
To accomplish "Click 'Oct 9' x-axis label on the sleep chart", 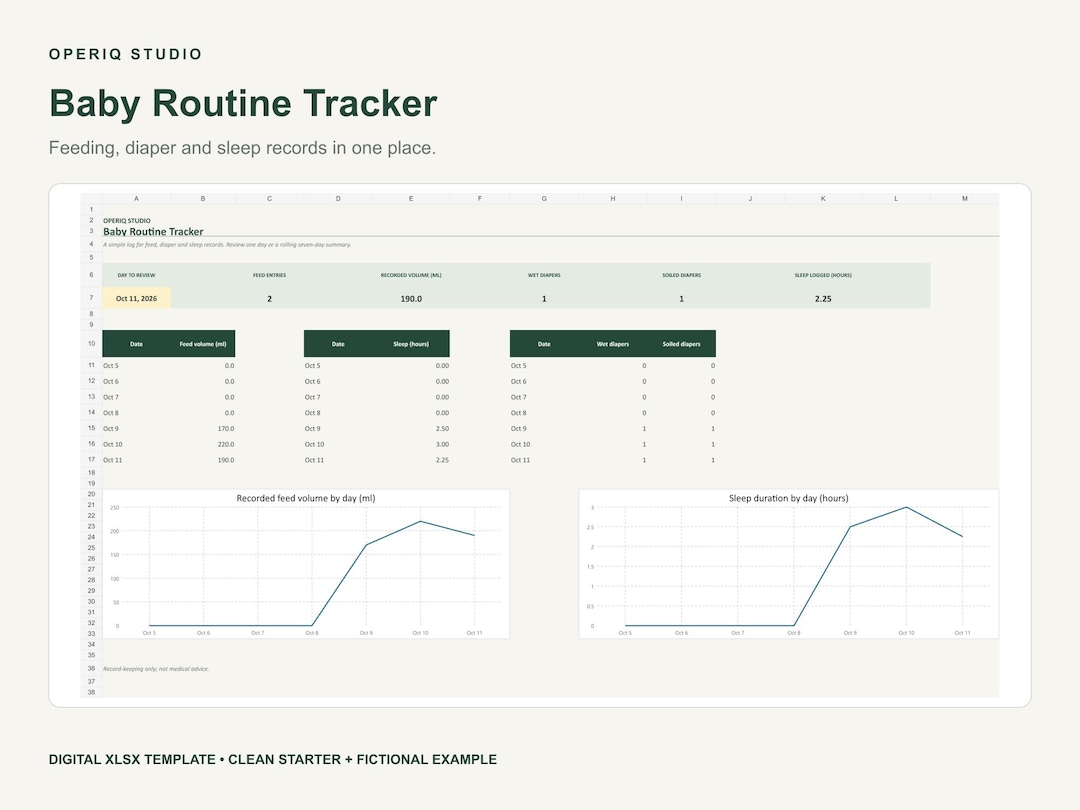I will pos(850,633).
